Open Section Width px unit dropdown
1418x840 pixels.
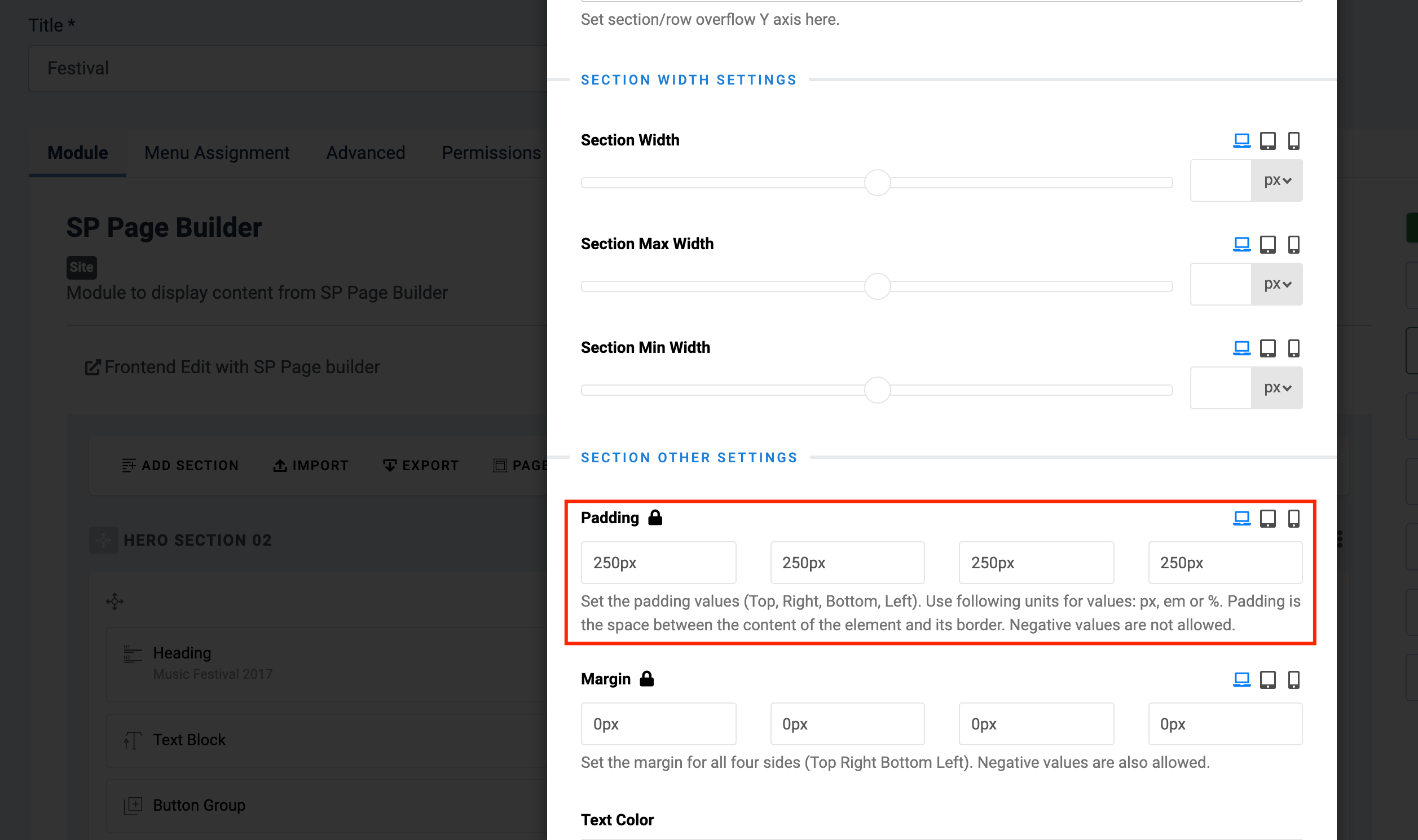(x=1276, y=180)
